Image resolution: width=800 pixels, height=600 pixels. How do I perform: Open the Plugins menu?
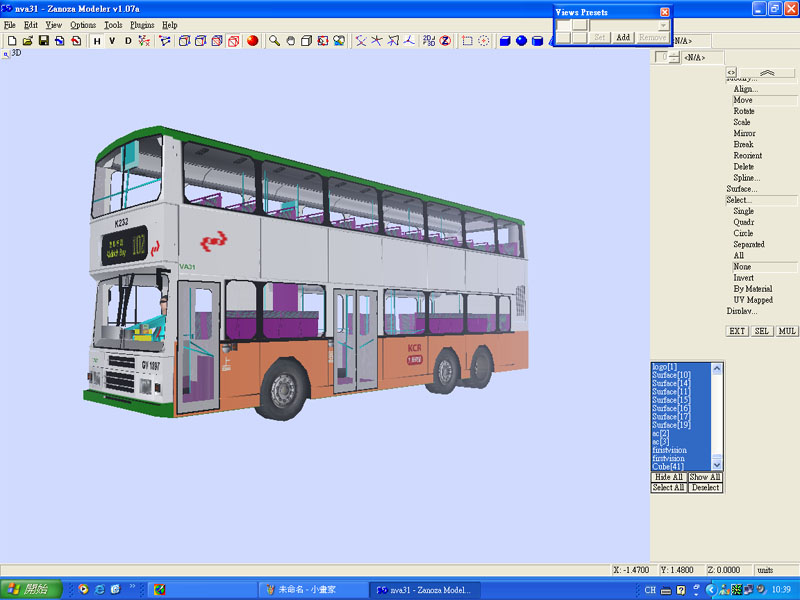click(x=142, y=24)
